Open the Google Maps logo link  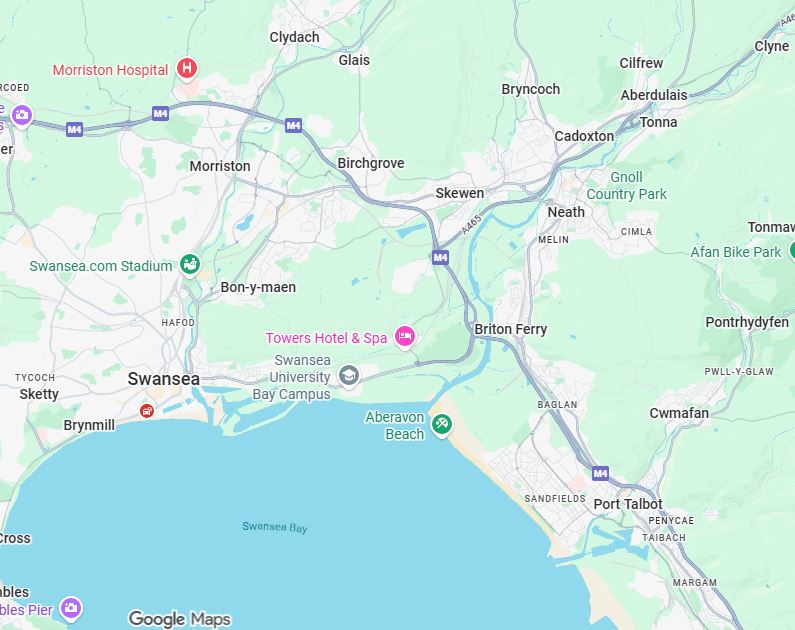tap(179, 619)
